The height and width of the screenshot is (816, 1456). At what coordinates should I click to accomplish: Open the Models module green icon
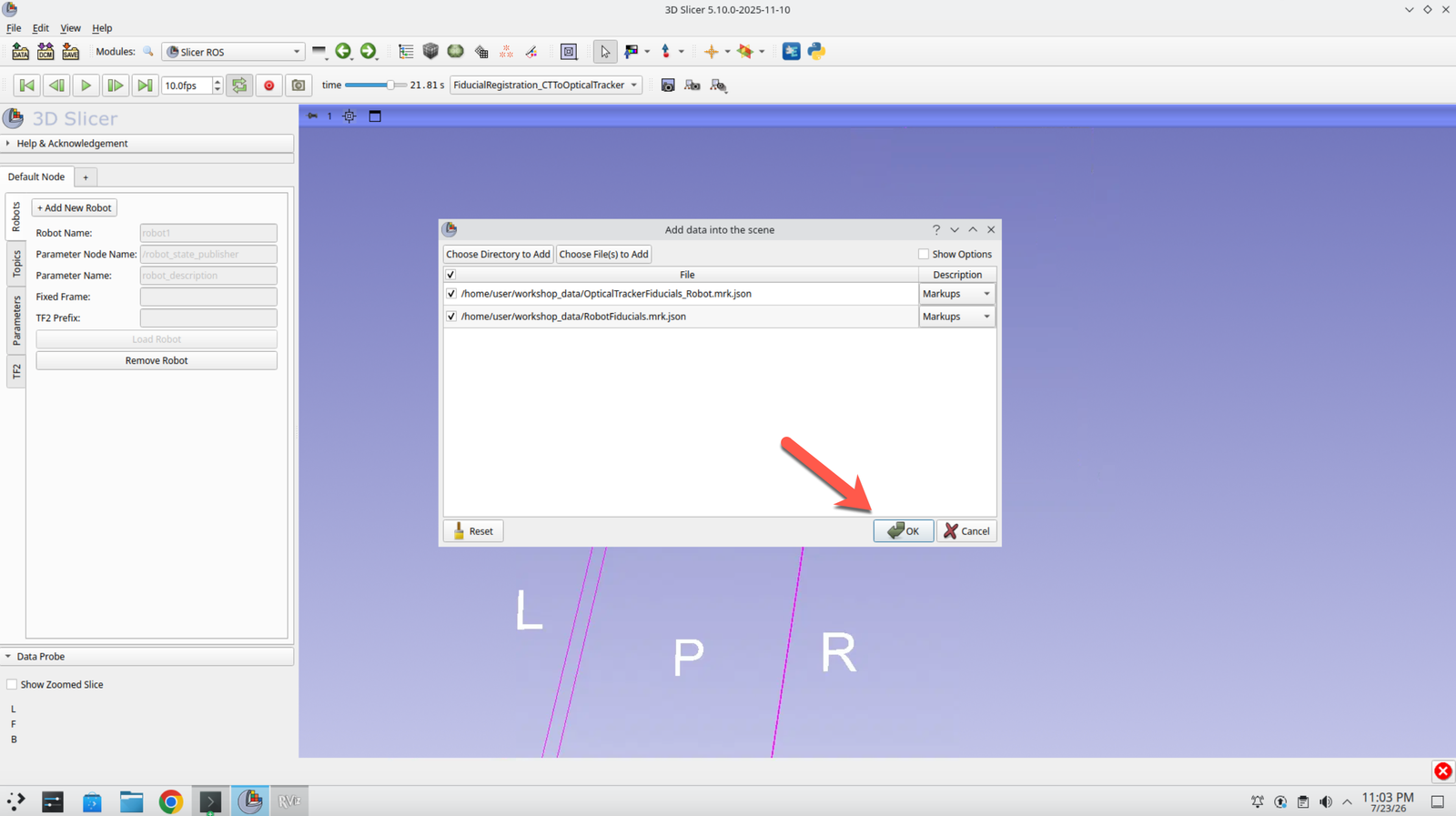click(x=456, y=52)
